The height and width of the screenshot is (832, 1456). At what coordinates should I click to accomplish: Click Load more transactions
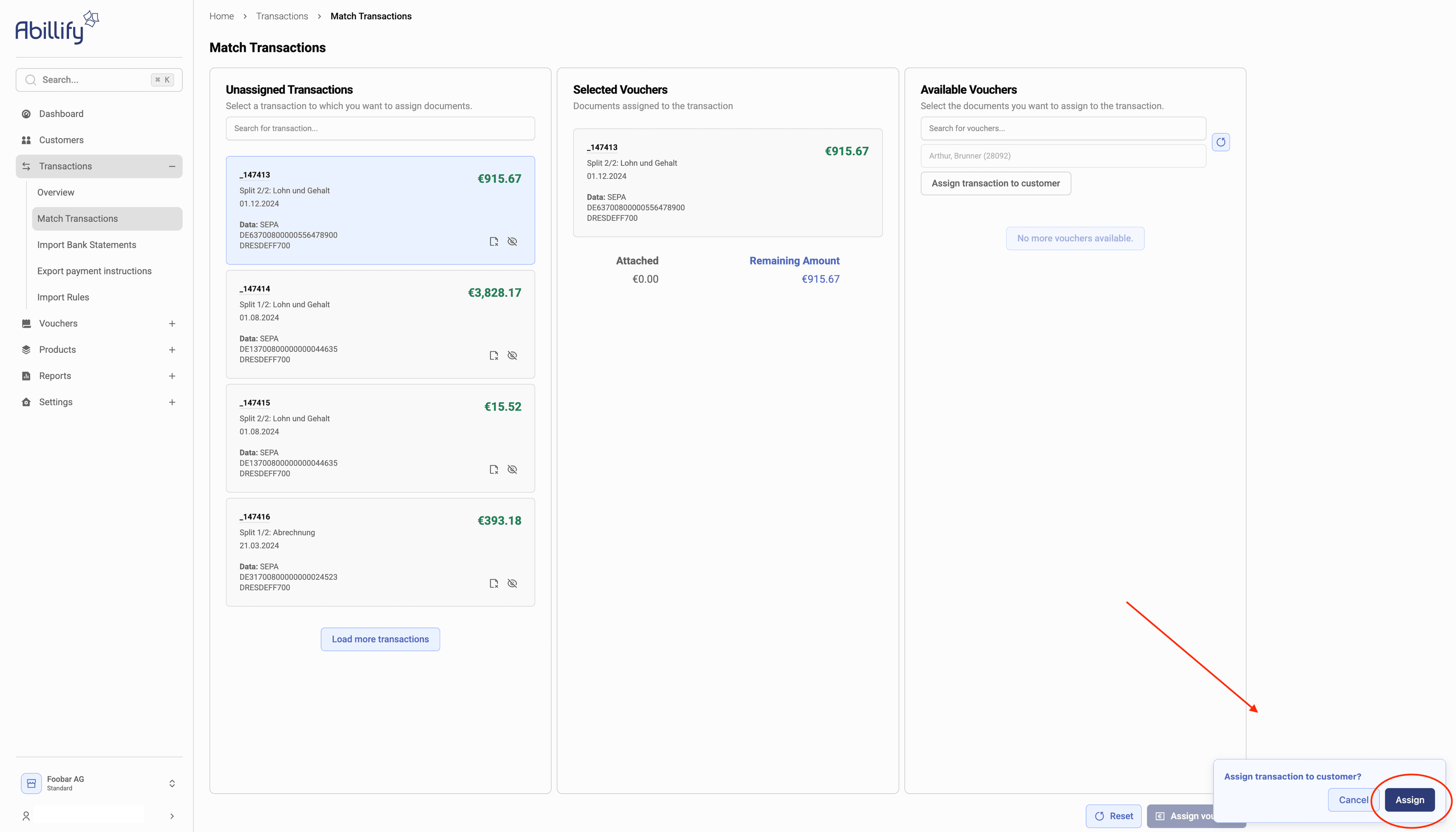(x=380, y=639)
